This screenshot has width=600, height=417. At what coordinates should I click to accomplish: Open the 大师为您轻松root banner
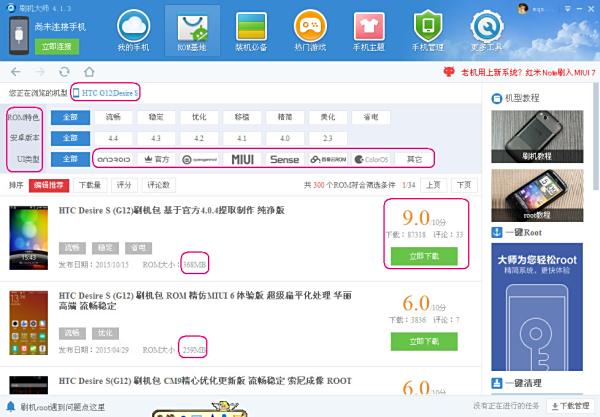[x=537, y=307]
